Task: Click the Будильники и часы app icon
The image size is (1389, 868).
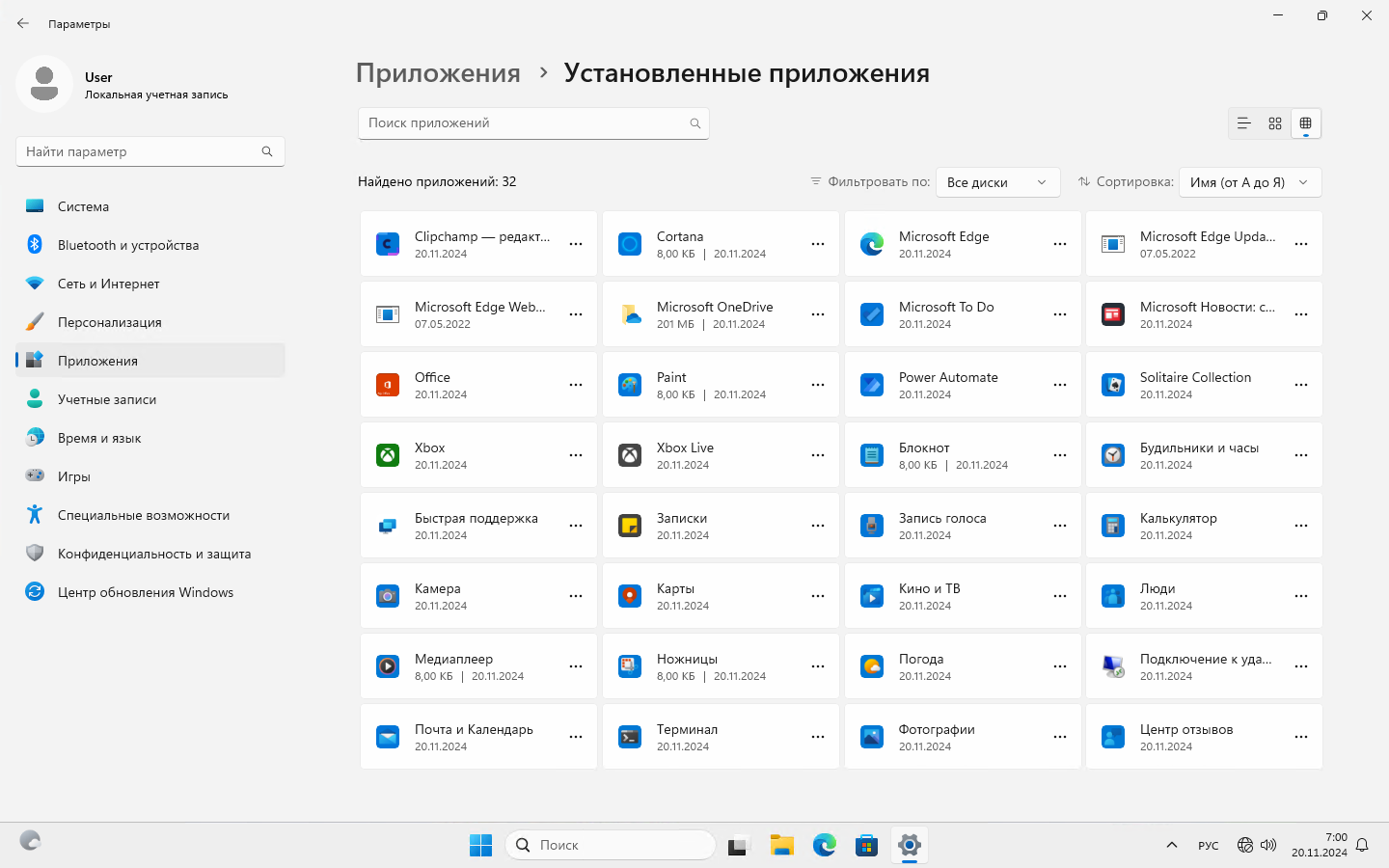Action: click(1113, 455)
